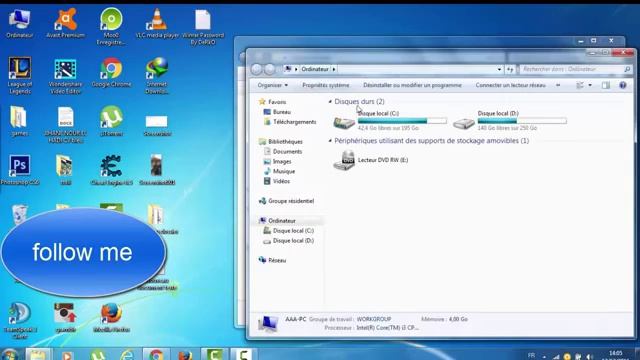Click the Firefox taskbar button
The height and width of the screenshot is (360, 640).
[x=185, y=354]
